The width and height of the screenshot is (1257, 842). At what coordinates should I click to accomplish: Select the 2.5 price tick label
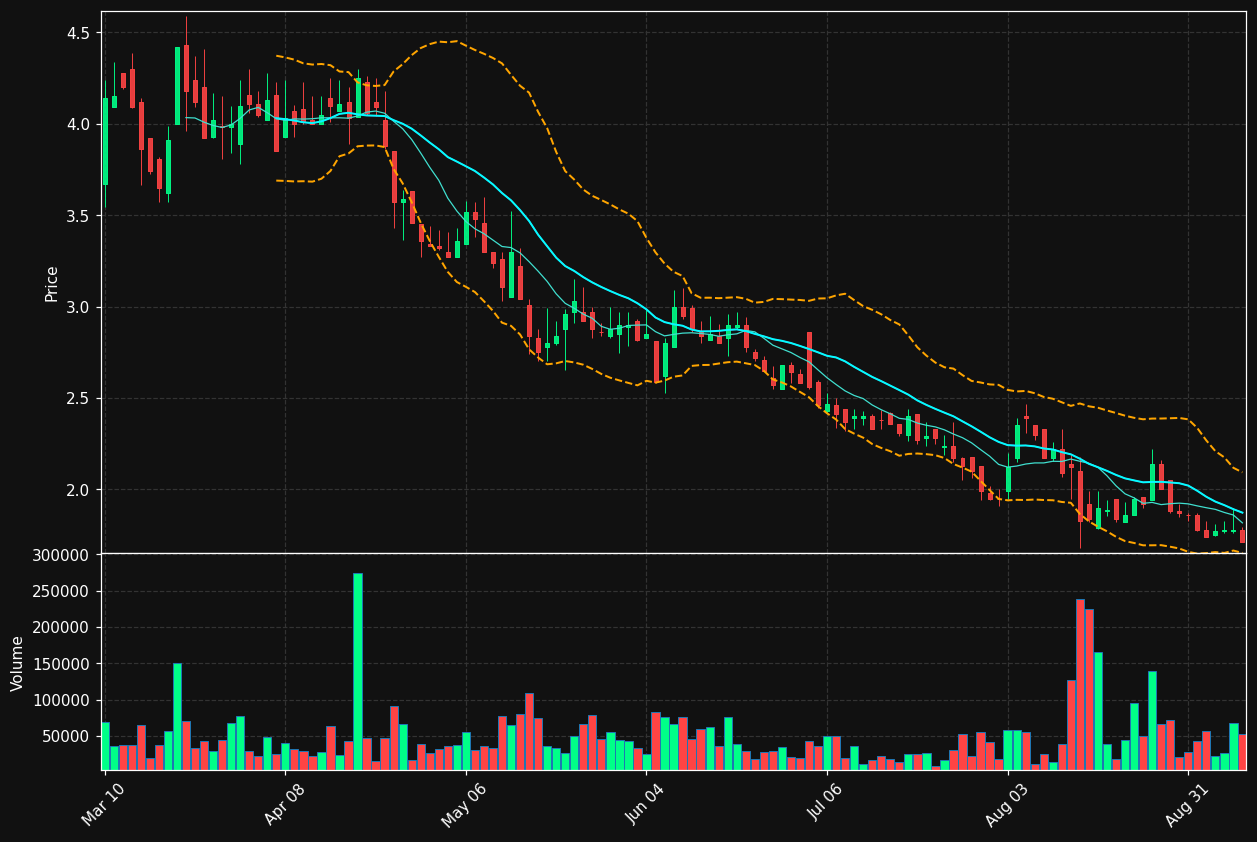click(79, 398)
